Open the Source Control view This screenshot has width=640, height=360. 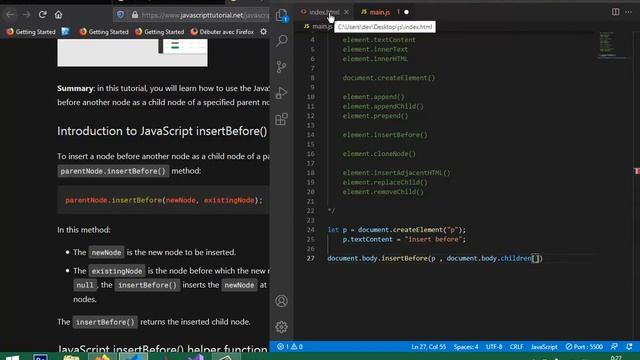pos(281,67)
